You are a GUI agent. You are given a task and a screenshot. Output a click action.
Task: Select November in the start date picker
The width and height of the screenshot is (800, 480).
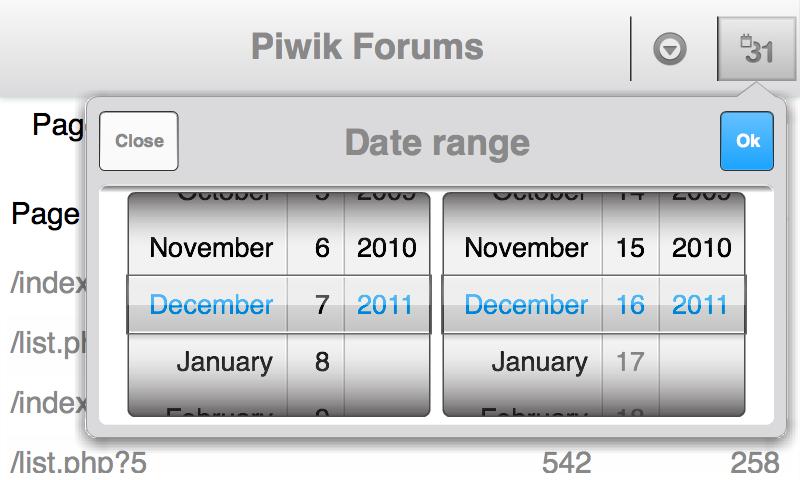point(211,248)
